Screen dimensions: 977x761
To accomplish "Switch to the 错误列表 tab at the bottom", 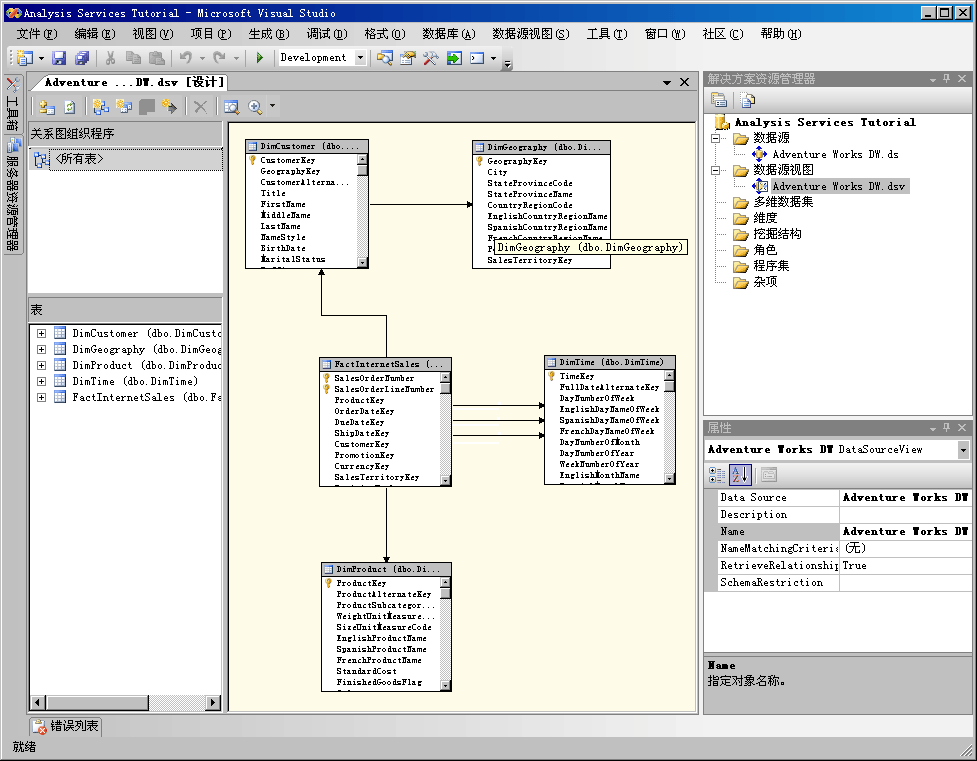I will (x=66, y=726).
